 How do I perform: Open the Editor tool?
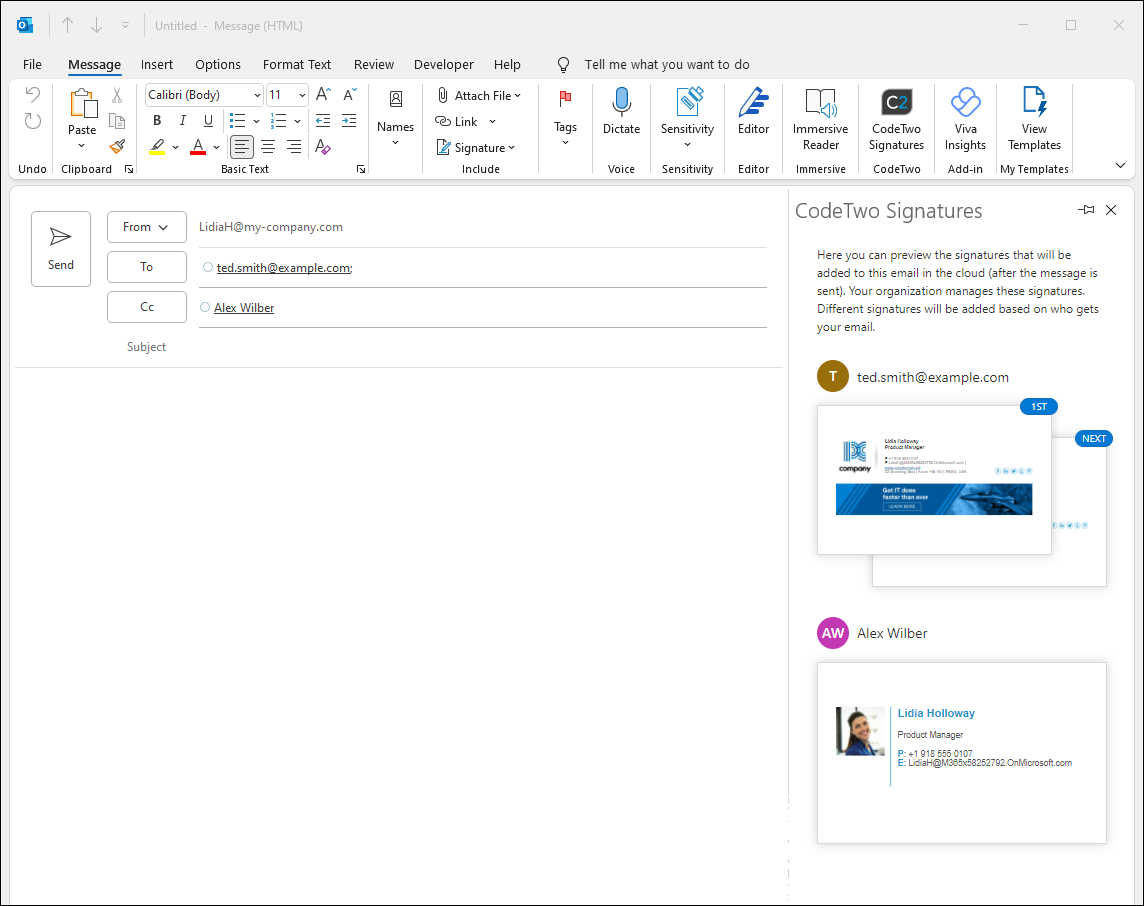coord(754,111)
